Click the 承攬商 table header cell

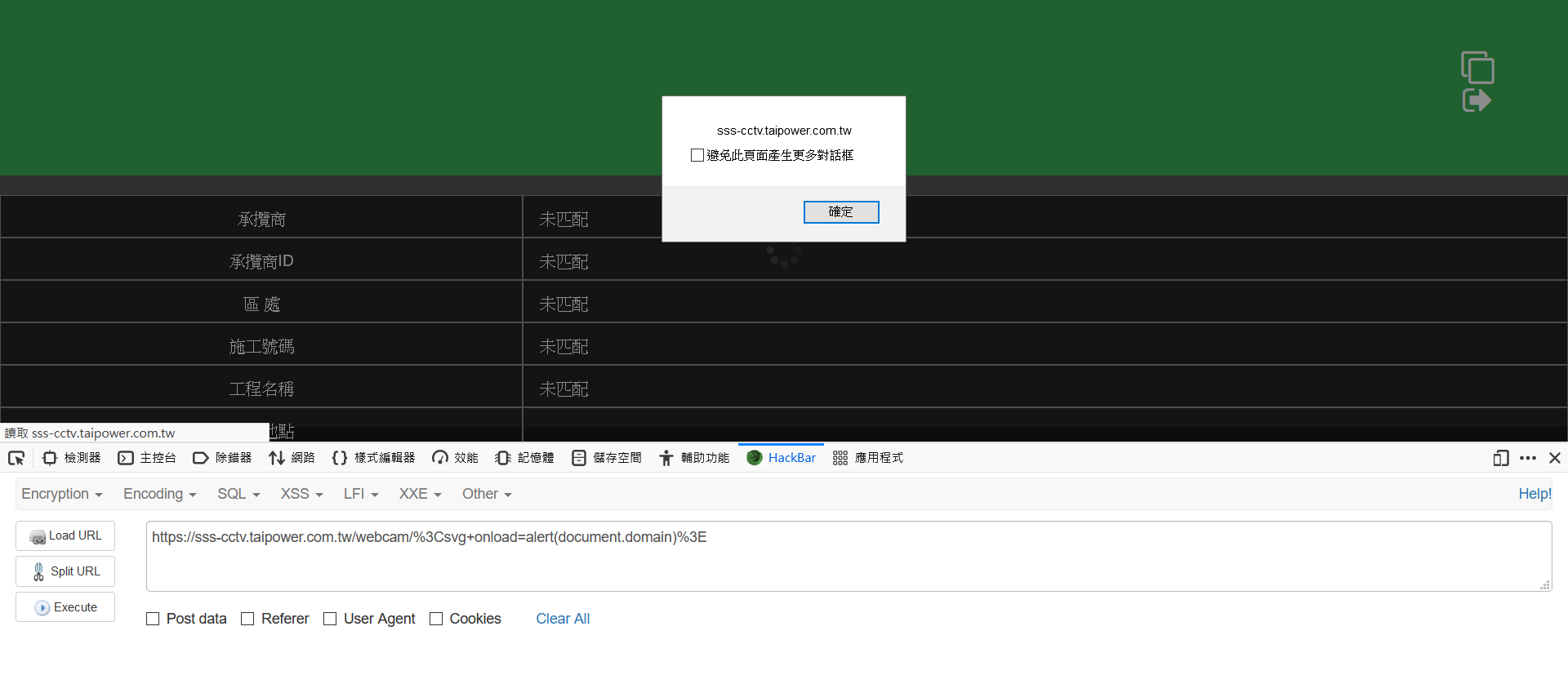click(x=261, y=217)
